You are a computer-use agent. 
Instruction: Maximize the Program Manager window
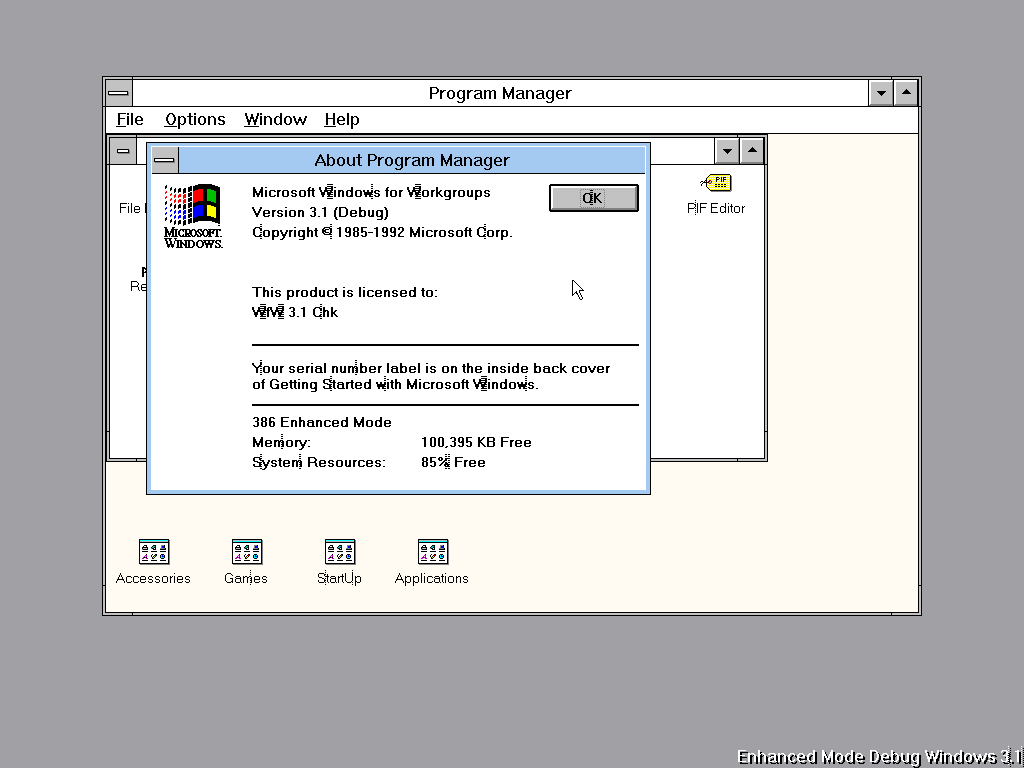906,93
